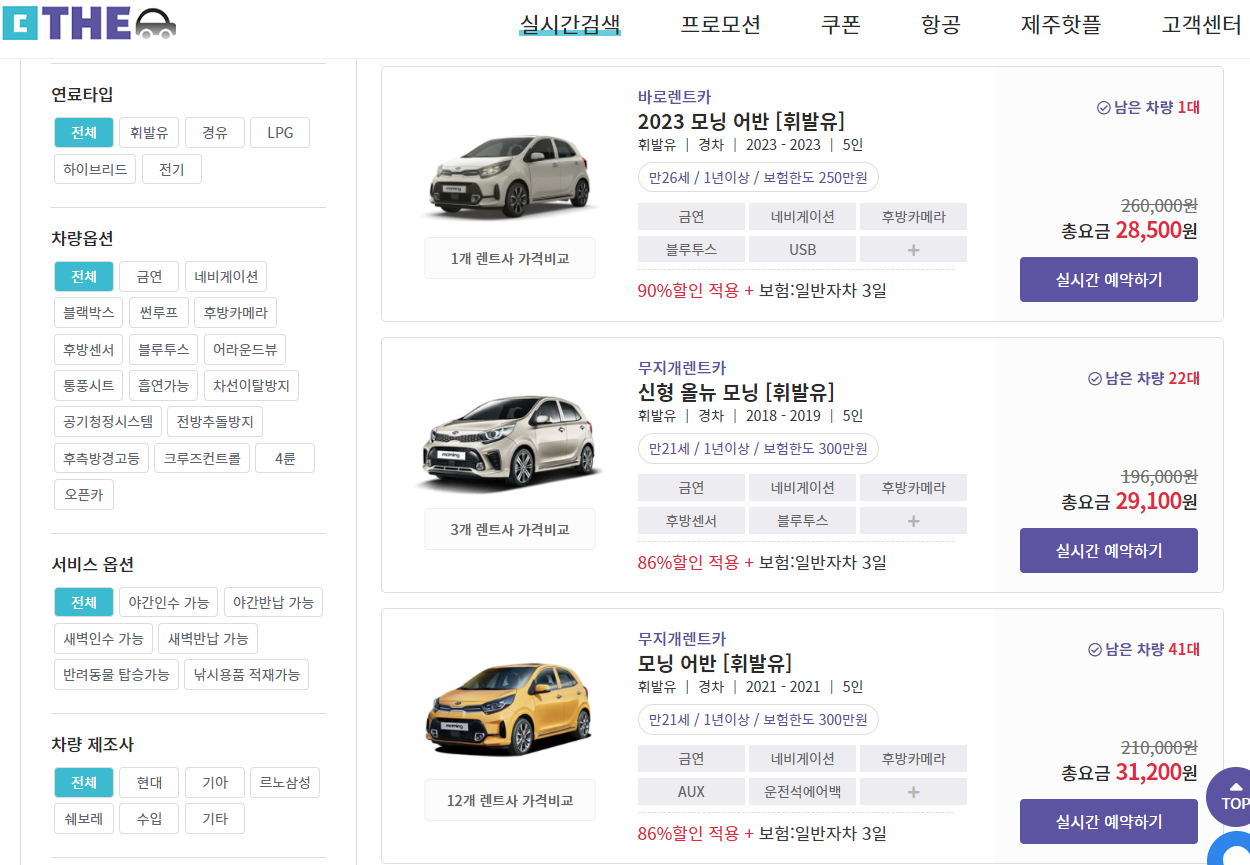1250x865 pixels.
Task: Open the 2023 모닝 어반 [휘발유] title
Action: 741,121
